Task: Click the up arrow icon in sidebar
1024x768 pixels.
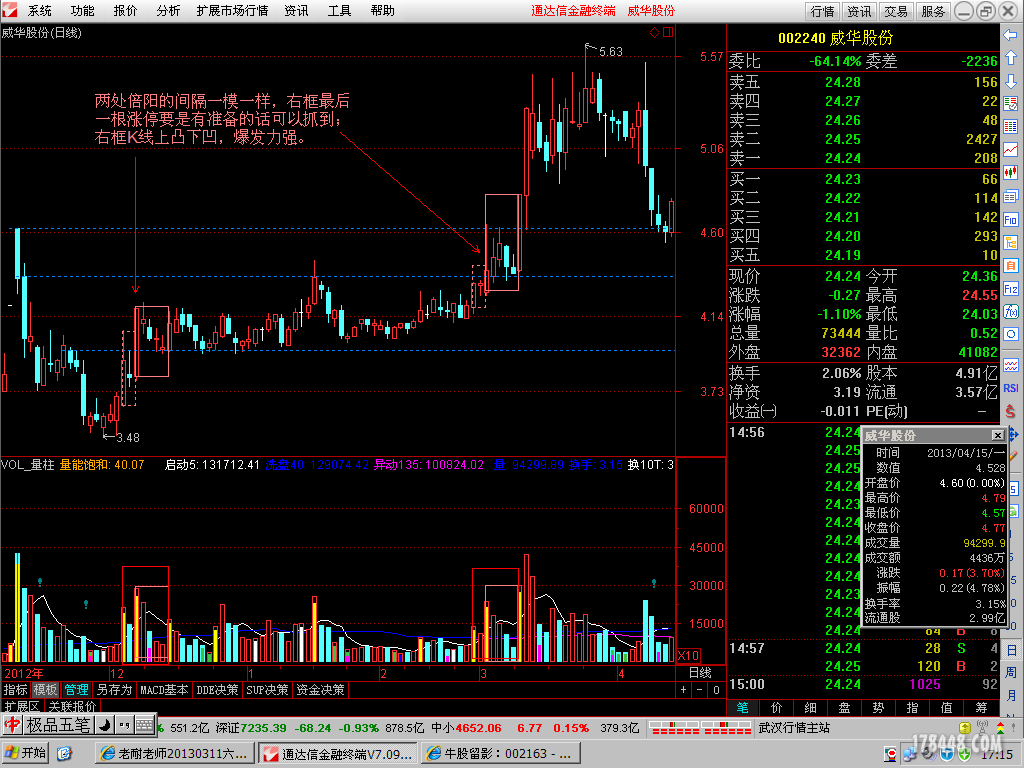Action: (x=1011, y=56)
